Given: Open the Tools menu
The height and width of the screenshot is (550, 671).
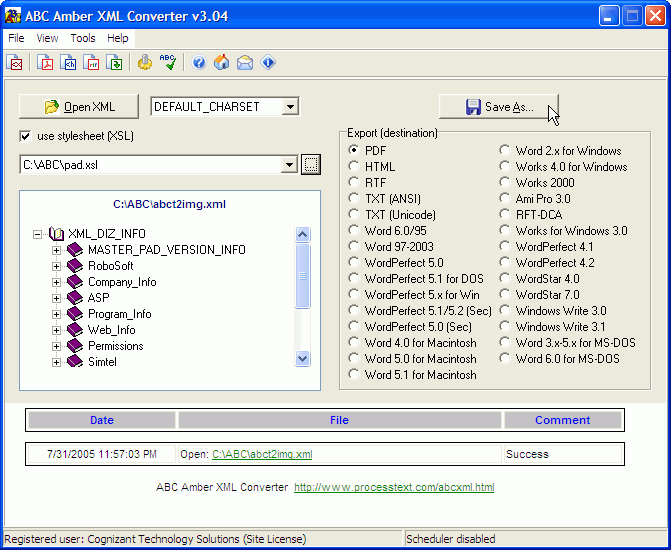Looking at the screenshot, I should (83, 38).
